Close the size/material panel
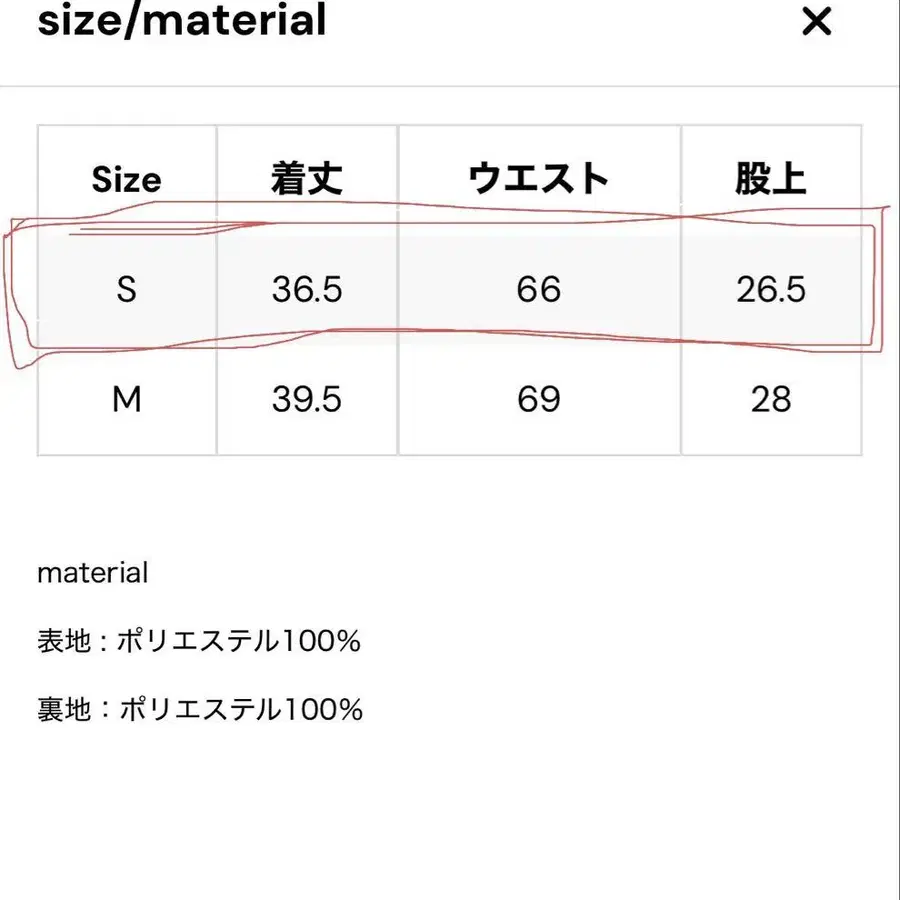The image size is (900, 900). pos(817,21)
